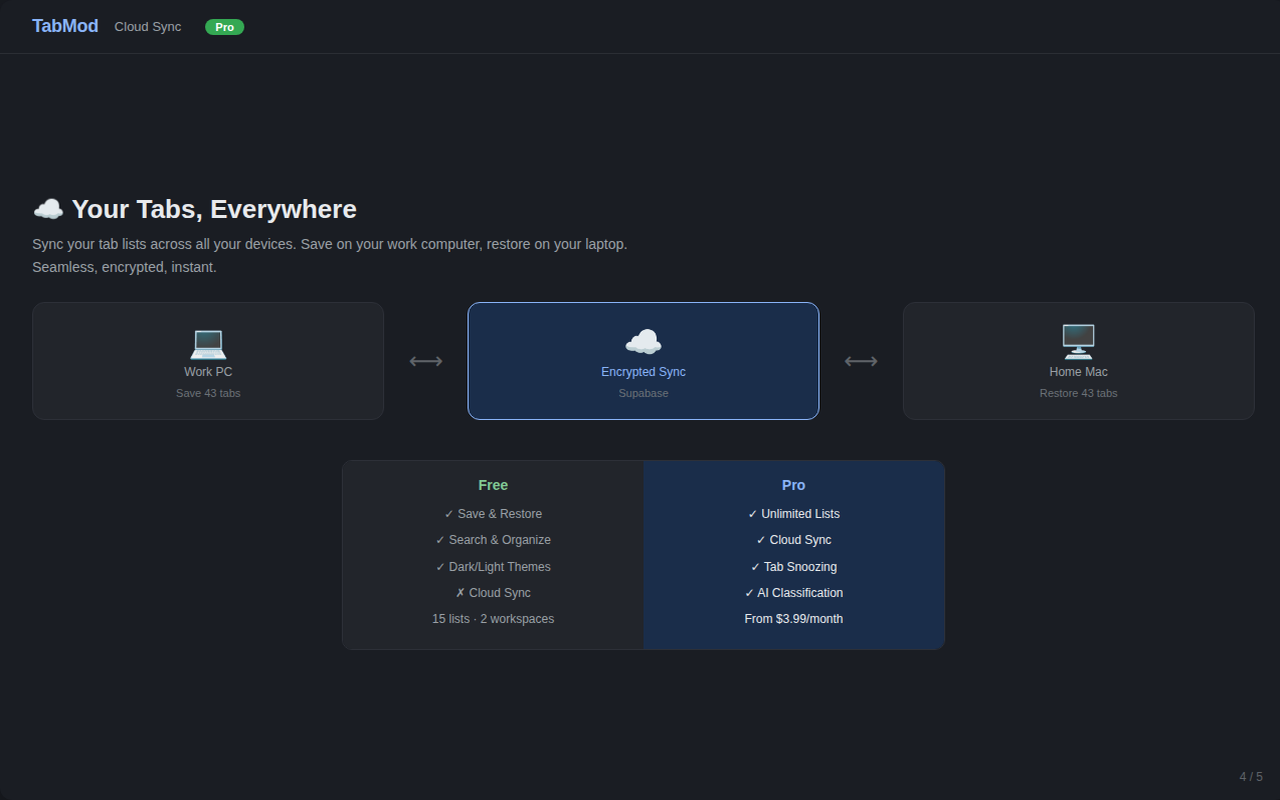This screenshot has height=800, width=1280.
Task: Select the Home Mac label
Action: [1078, 372]
